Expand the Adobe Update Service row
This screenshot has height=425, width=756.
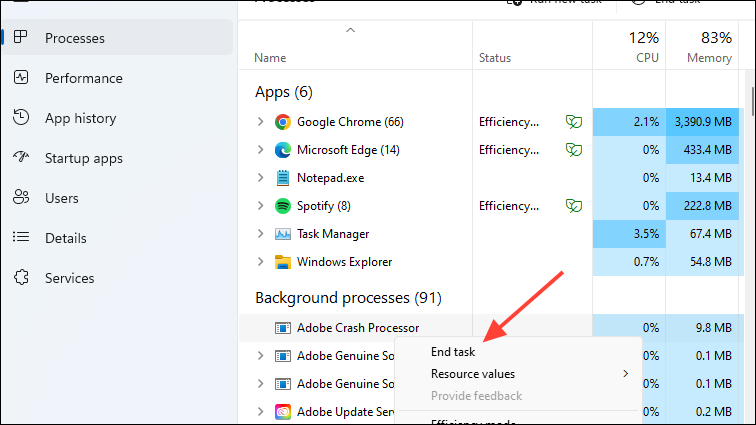260,411
